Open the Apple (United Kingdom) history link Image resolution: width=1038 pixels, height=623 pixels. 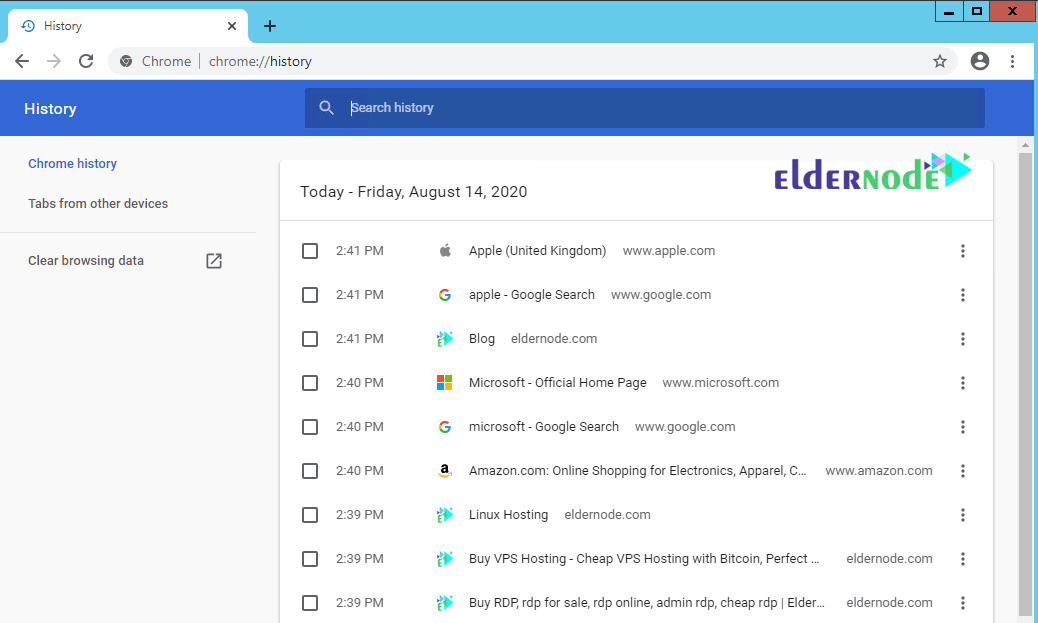[x=538, y=251]
